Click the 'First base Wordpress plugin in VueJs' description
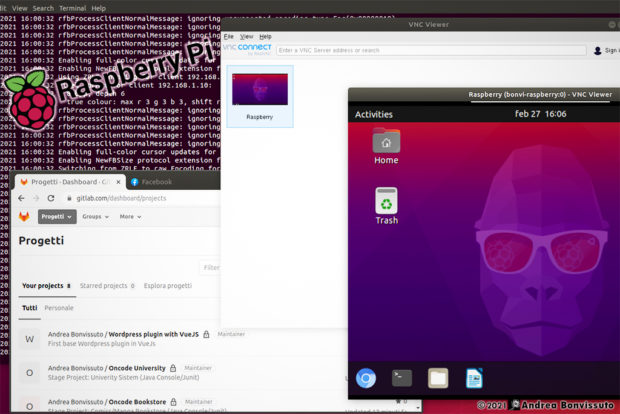Viewport: 620px width, 414px height. click(102, 344)
